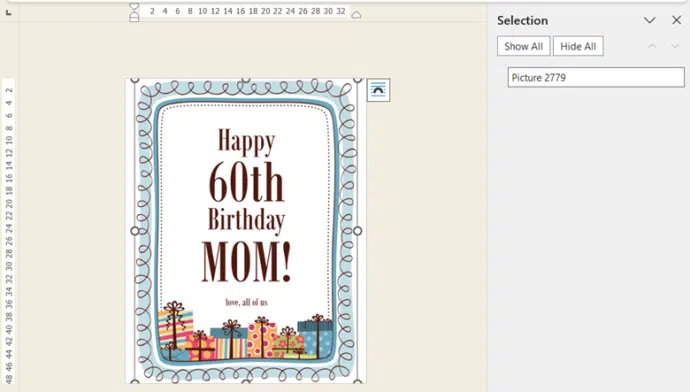Click the top-left corner handle of picture
The height and width of the screenshot is (392, 690).
click(x=135, y=80)
